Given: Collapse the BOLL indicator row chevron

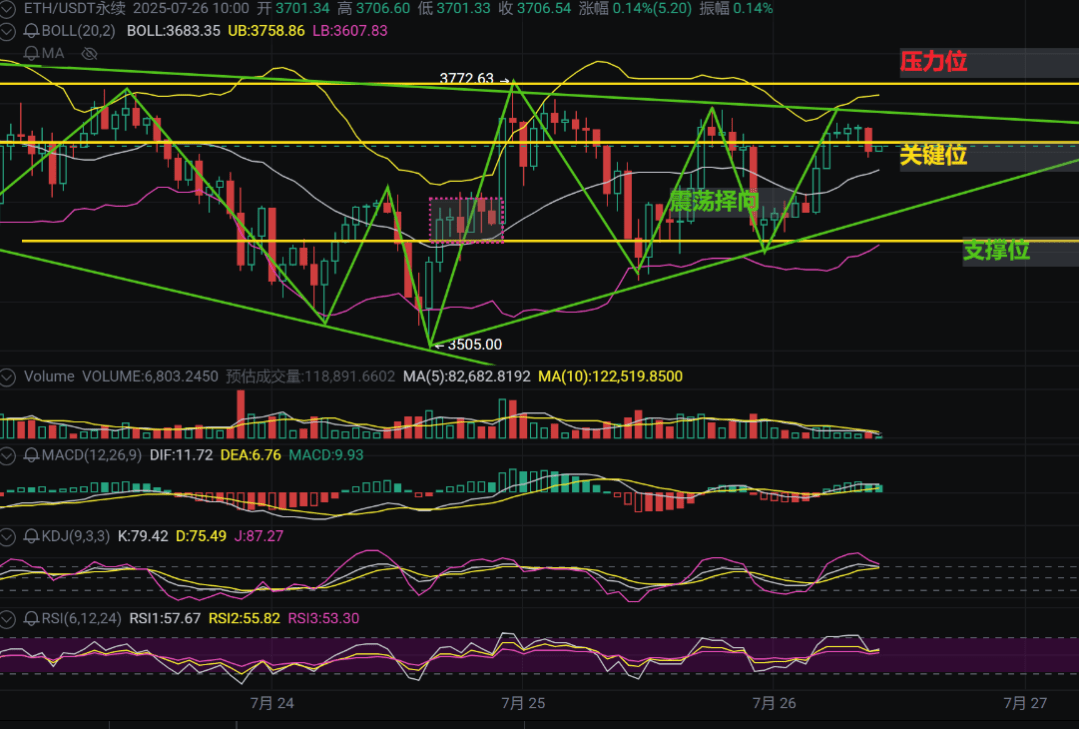Looking at the screenshot, I should click(x=7, y=31).
